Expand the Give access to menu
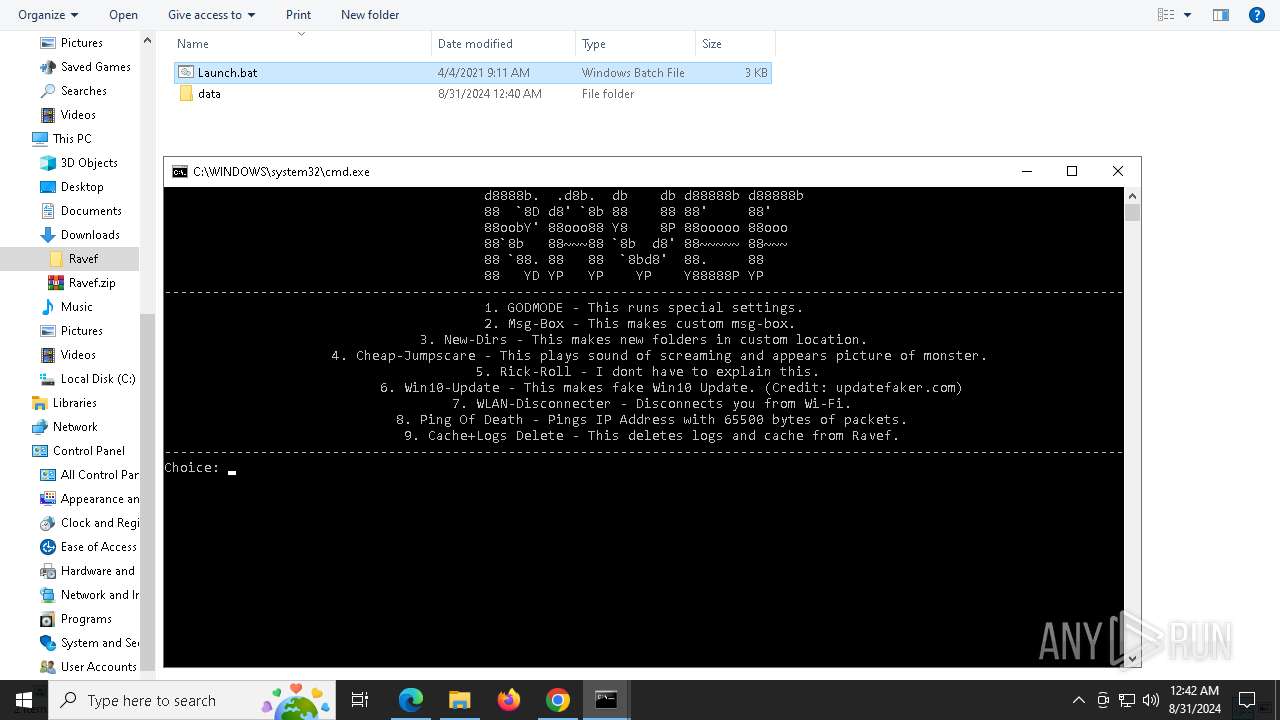This screenshot has height=720, width=1280. pyautogui.click(x=211, y=15)
